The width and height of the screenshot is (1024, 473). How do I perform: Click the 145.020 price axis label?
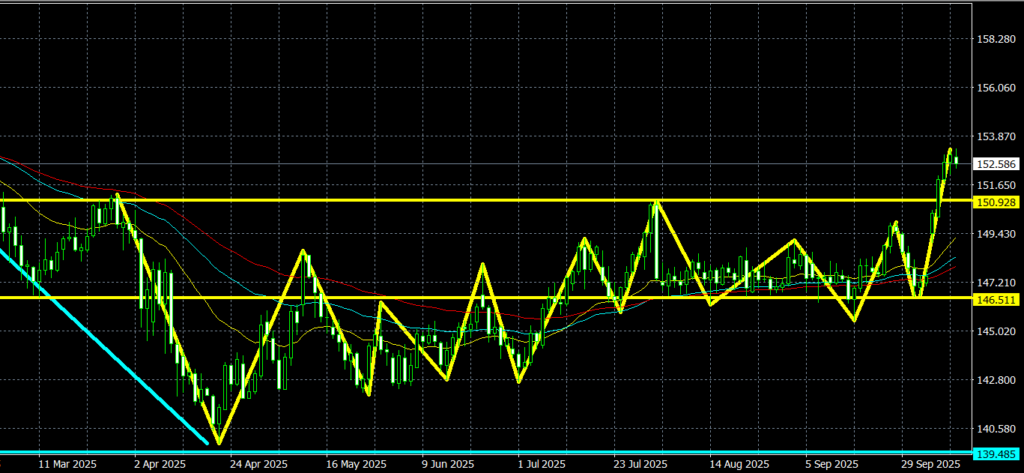click(995, 331)
